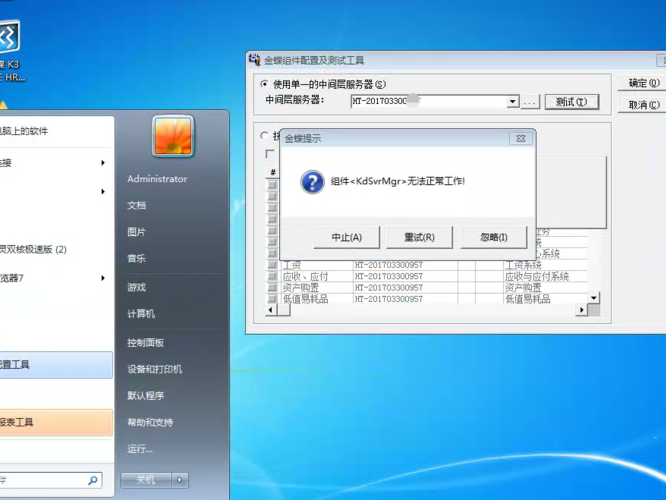
Task: Click the 确定(O) button
Action: click(x=643, y=83)
